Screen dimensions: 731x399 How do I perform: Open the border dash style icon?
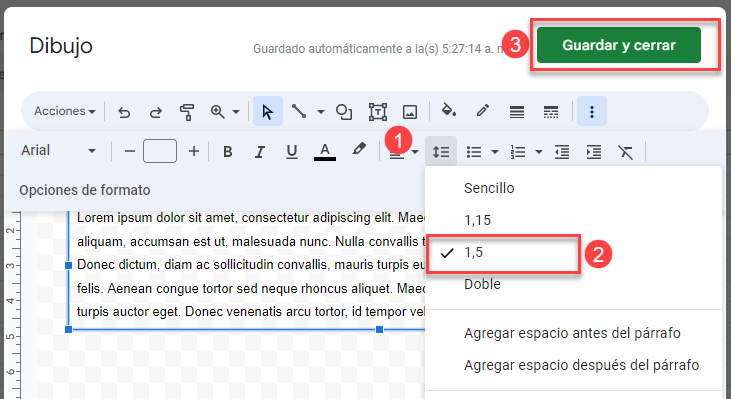coord(551,112)
